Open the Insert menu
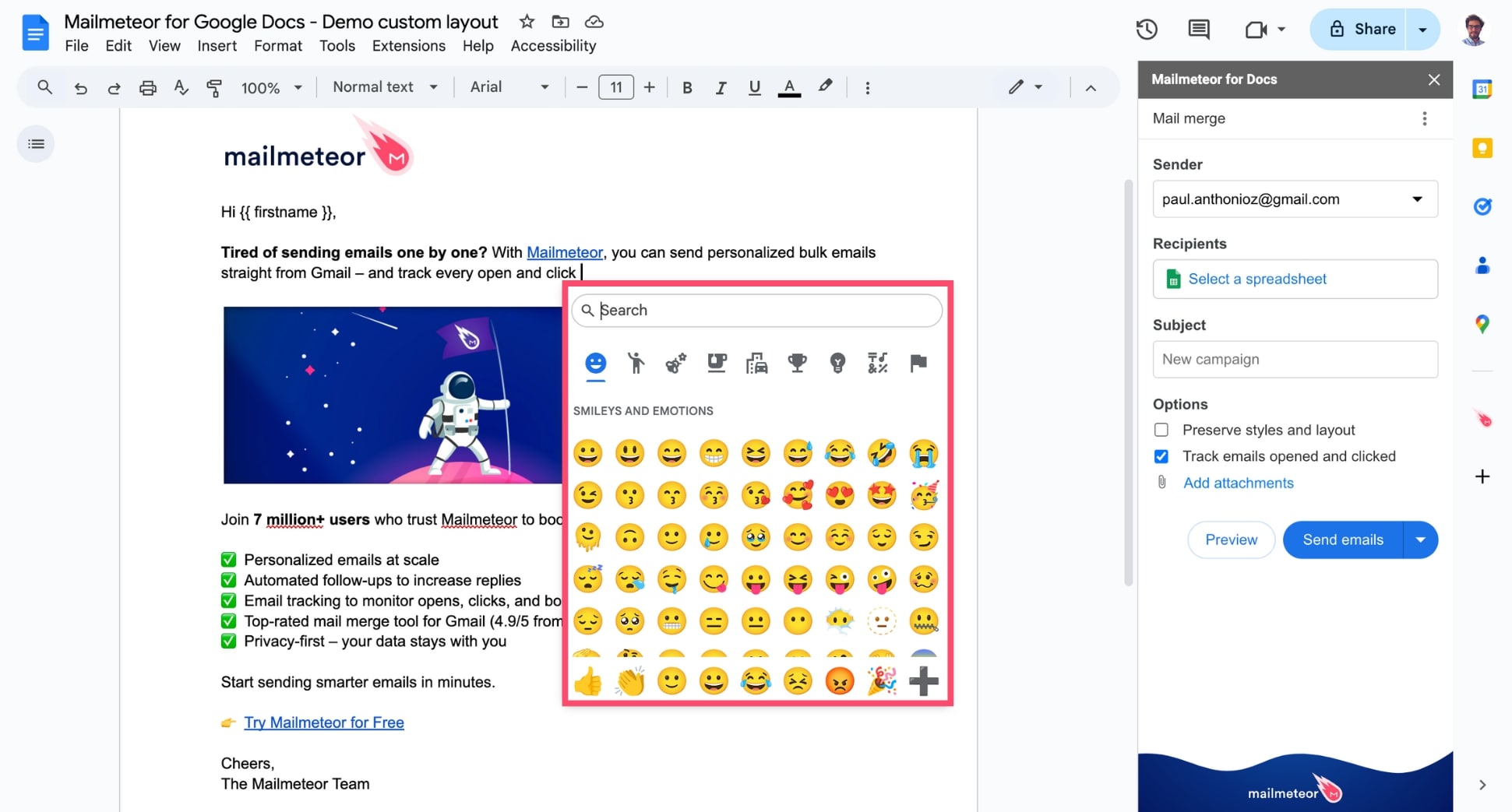This screenshot has height=812, width=1512. [x=217, y=46]
